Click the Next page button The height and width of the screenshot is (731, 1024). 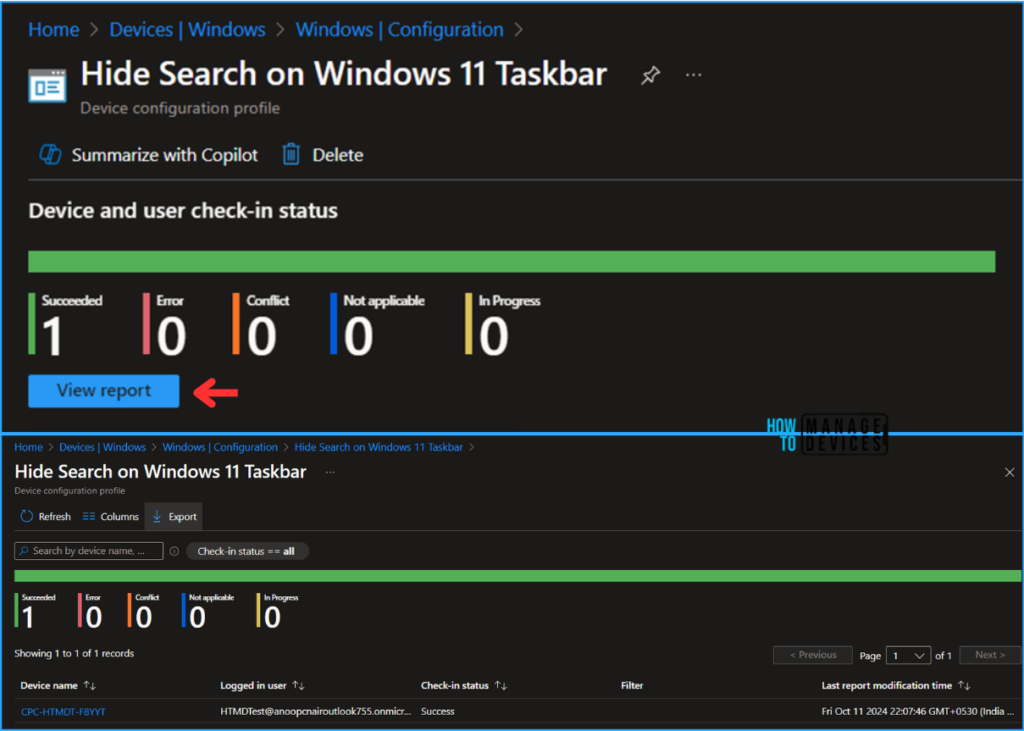990,655
